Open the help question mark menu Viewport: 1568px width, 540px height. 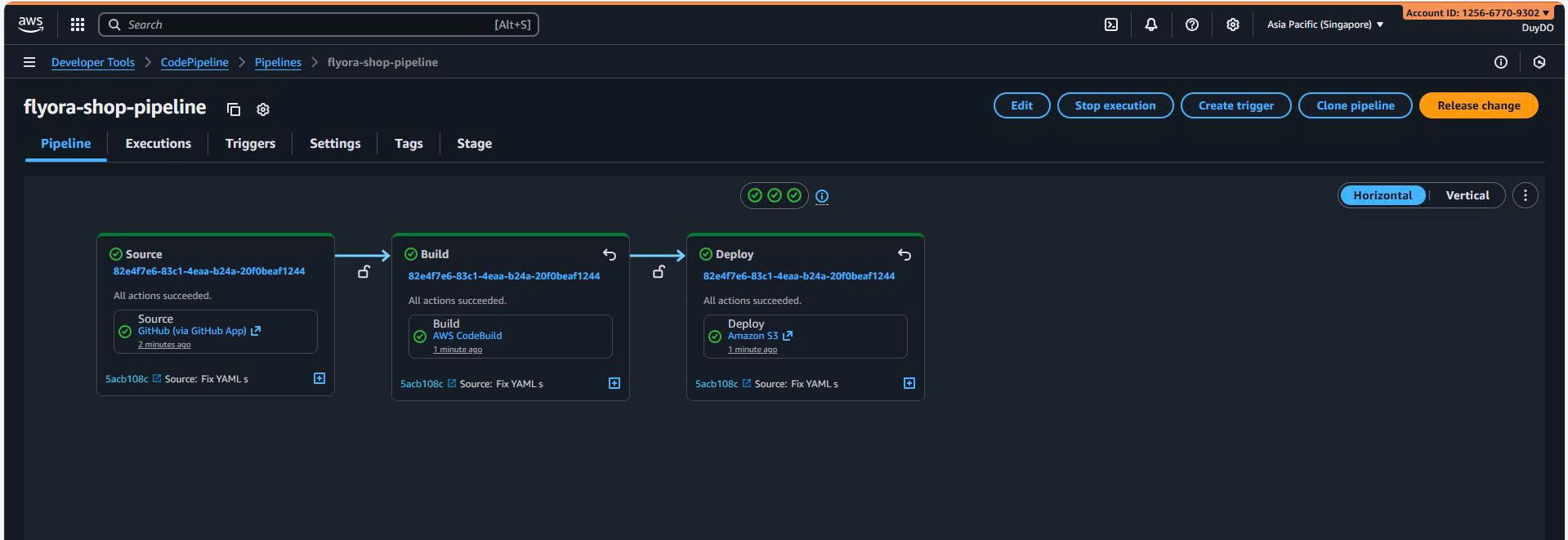click(1192, 25)
